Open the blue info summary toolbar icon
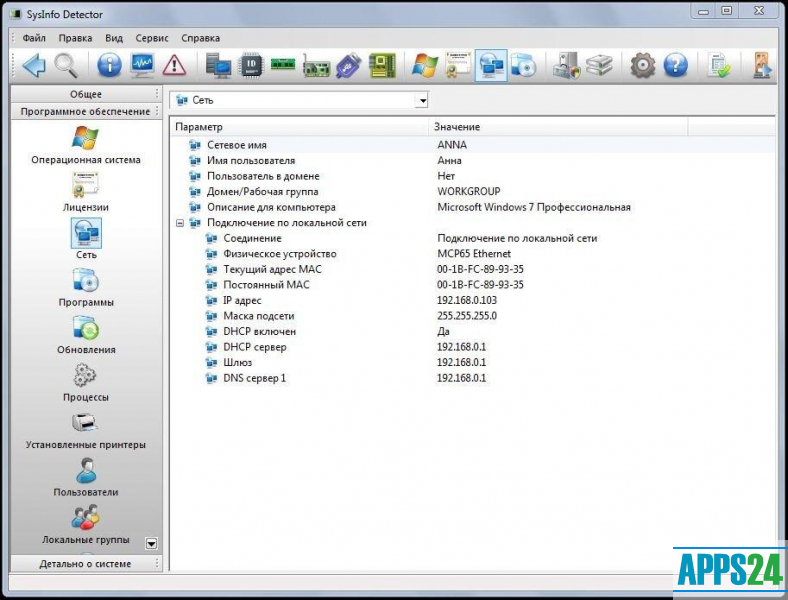Image resolution: width=788 pixels, height=600 pixels. tap(109, 65)
